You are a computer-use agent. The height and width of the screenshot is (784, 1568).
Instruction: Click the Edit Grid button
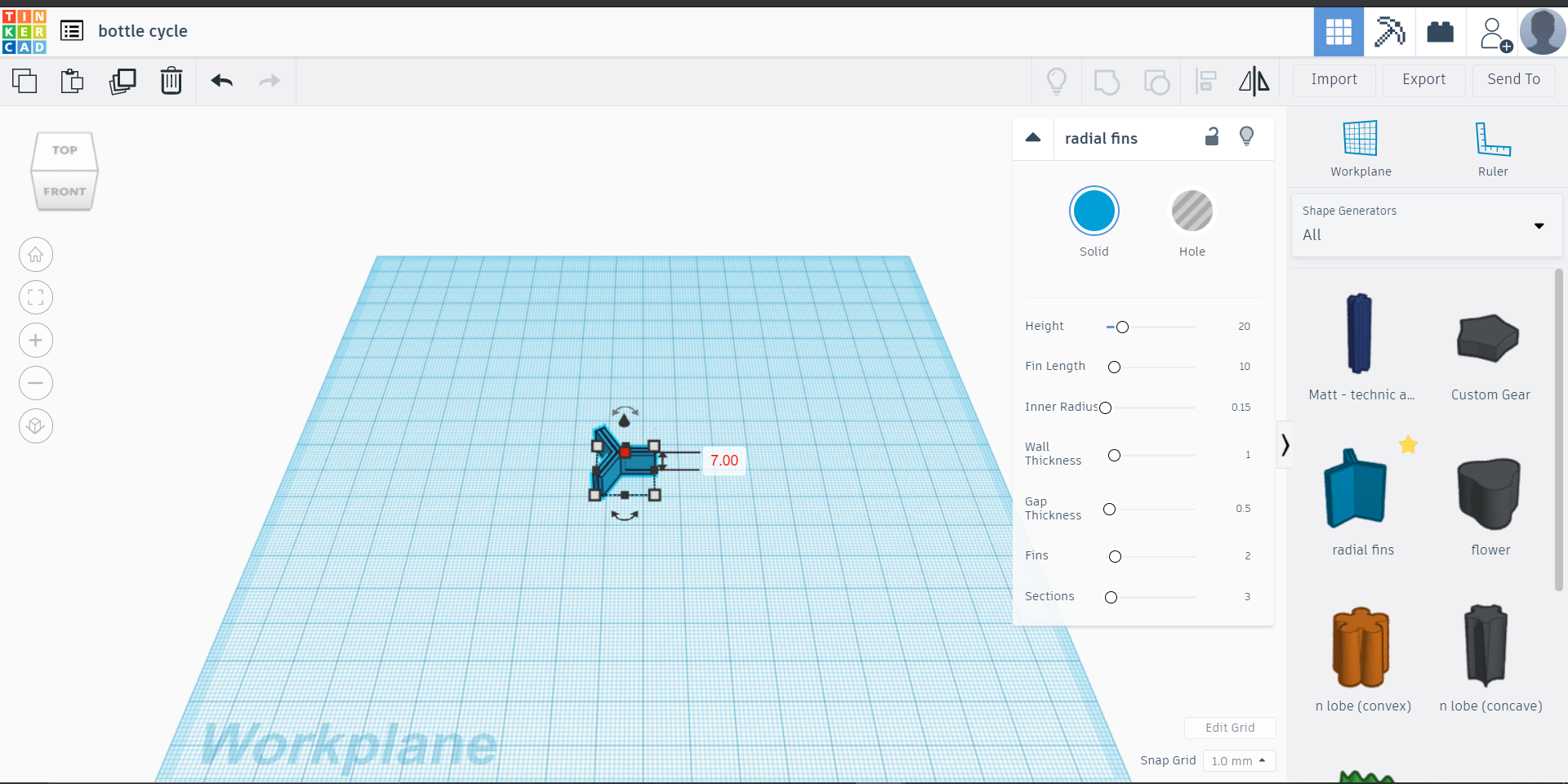[1230, 728]
